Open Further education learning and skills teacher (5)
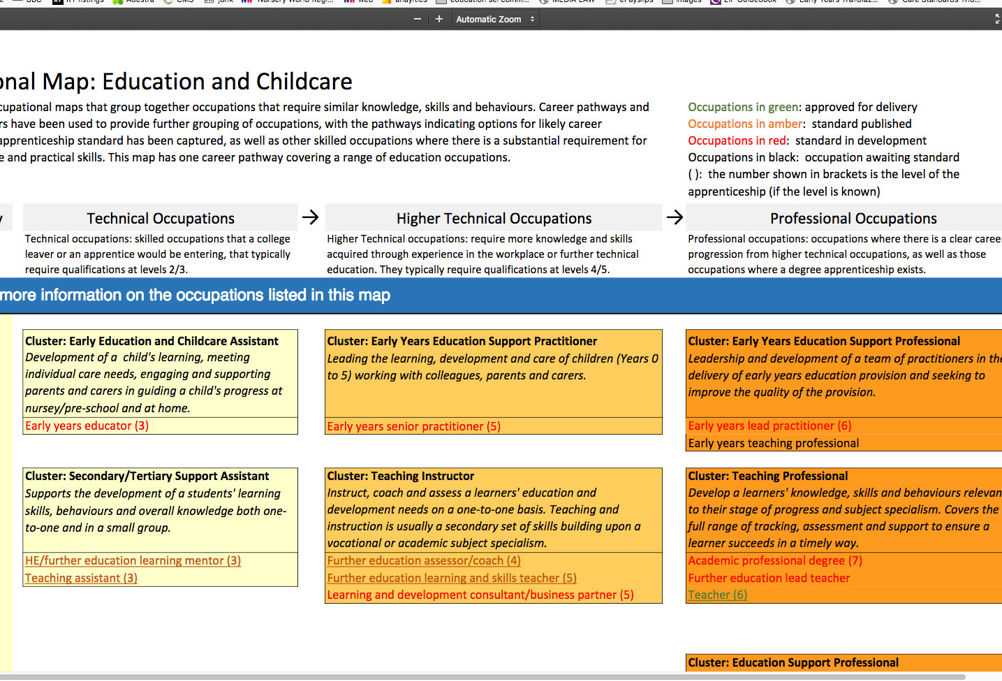 click(x=452, y=578)
